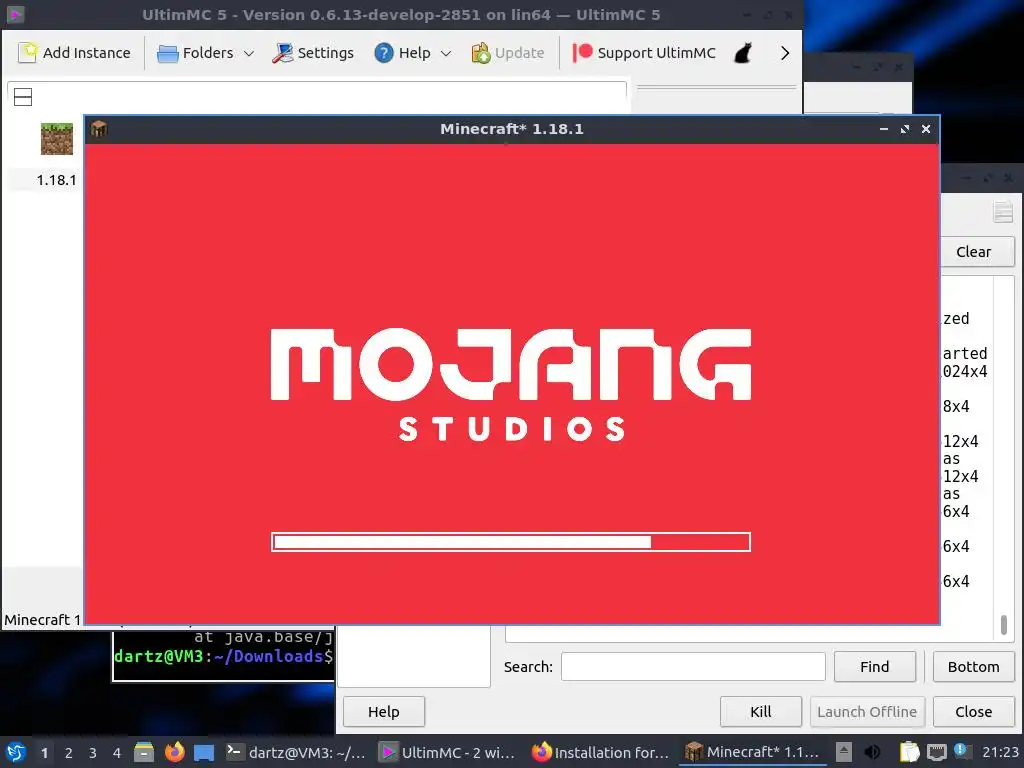Image resolution: width=1024 pixels, height=768 pixels.
Task: Open the Folders toolbar button
Action: click(195, 53)
